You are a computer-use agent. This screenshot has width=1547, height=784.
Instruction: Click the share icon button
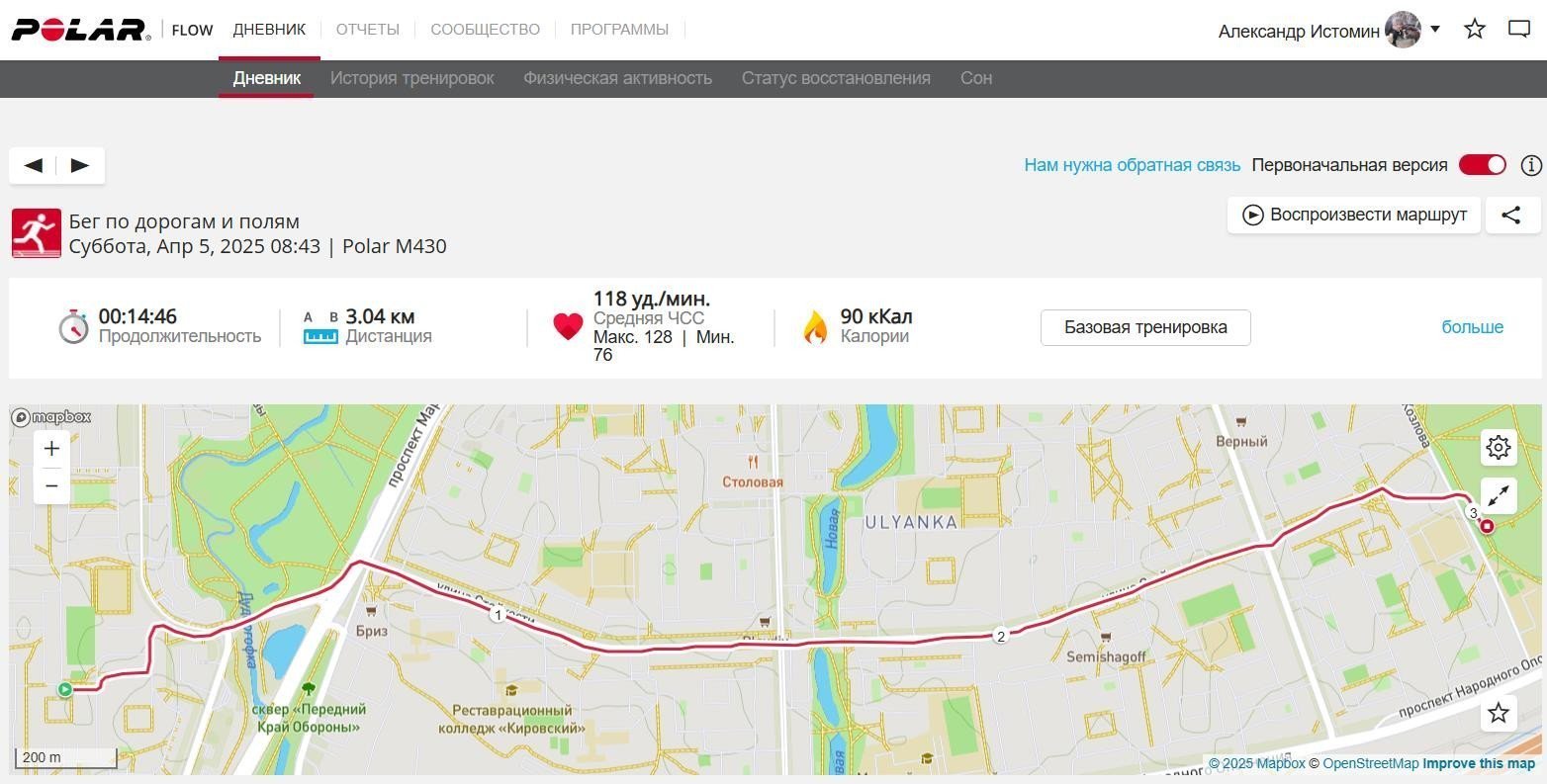(1511, 215)
